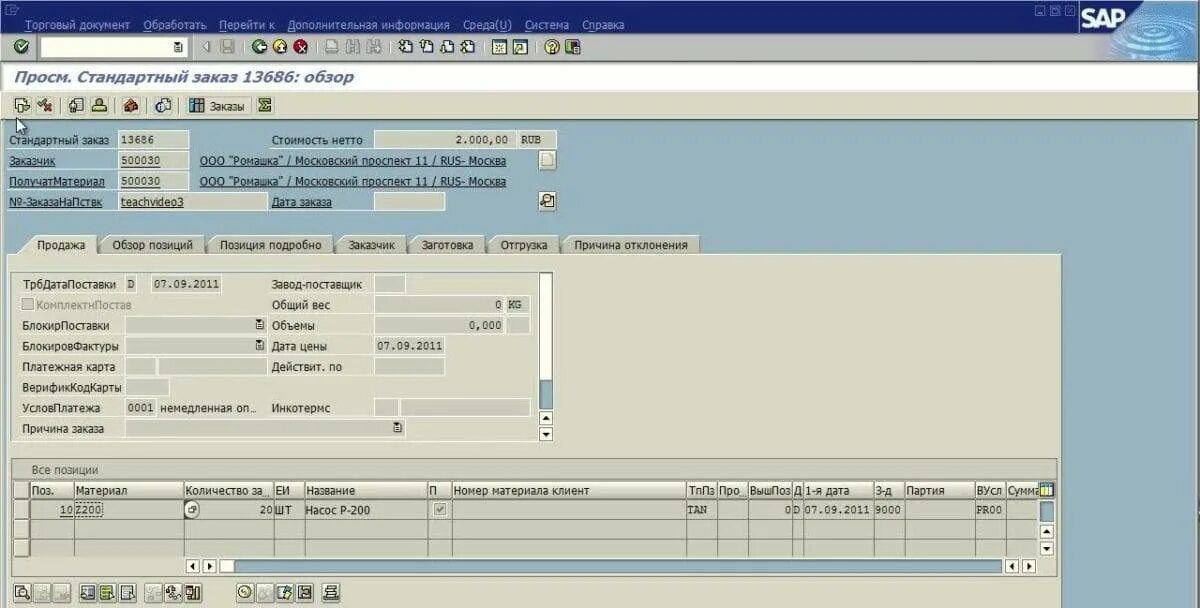Open the command field history dropdown
The width and height of the screenshot is (1200, 608).
pyautogui.click(x=178, y=47)
